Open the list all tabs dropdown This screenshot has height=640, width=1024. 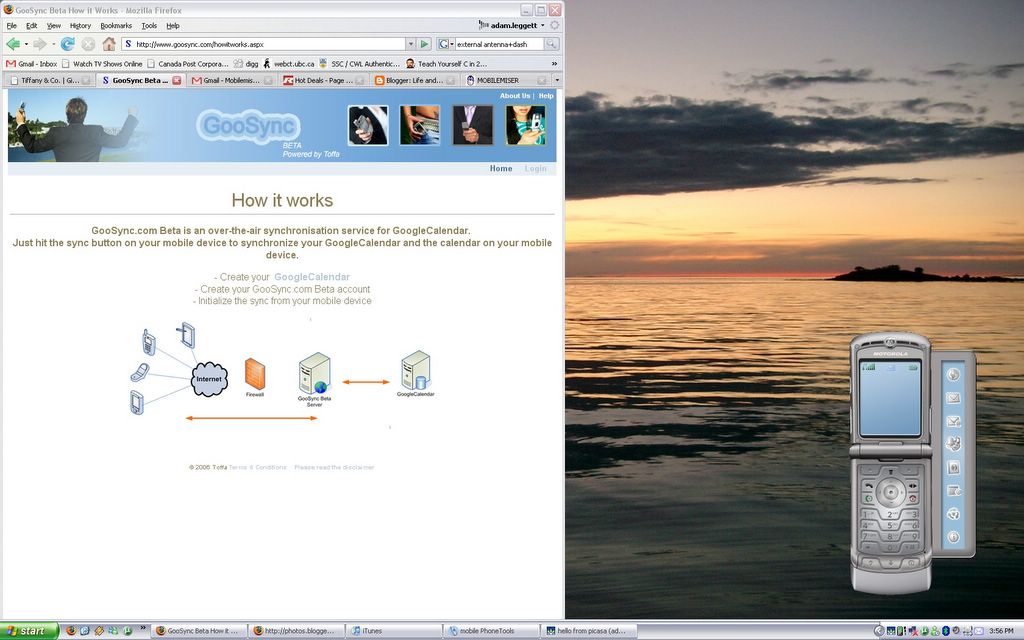[x=557, y=80]
